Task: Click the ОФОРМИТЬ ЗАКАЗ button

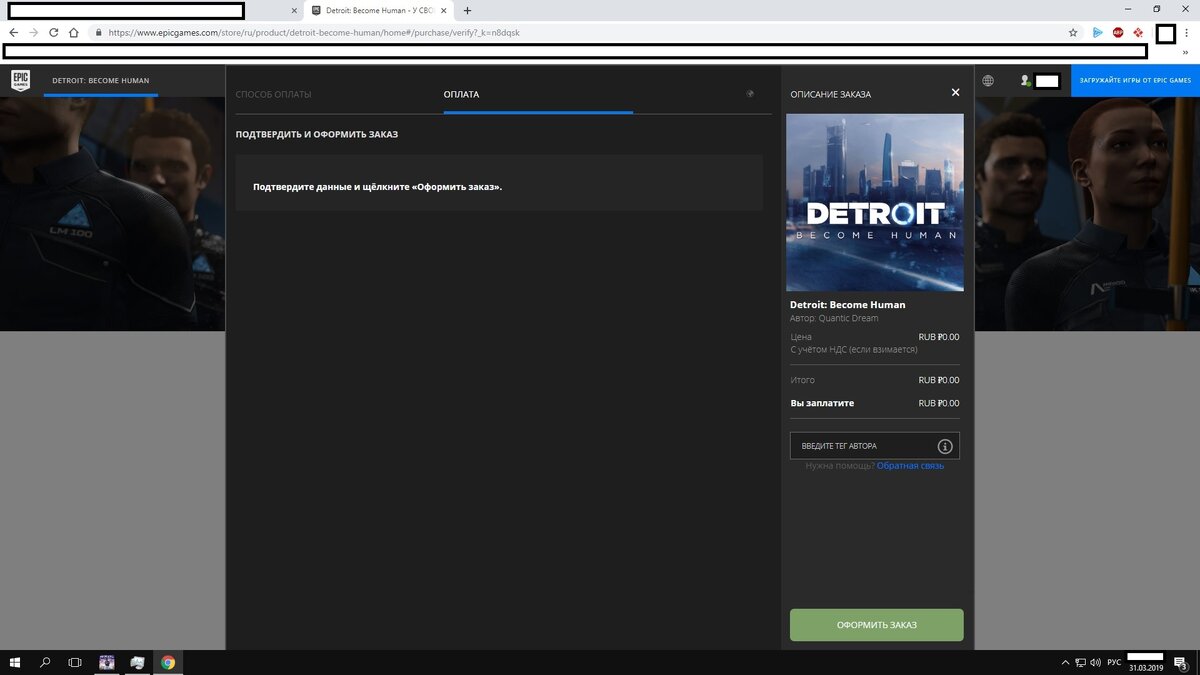Action: (x=877, y=625)
